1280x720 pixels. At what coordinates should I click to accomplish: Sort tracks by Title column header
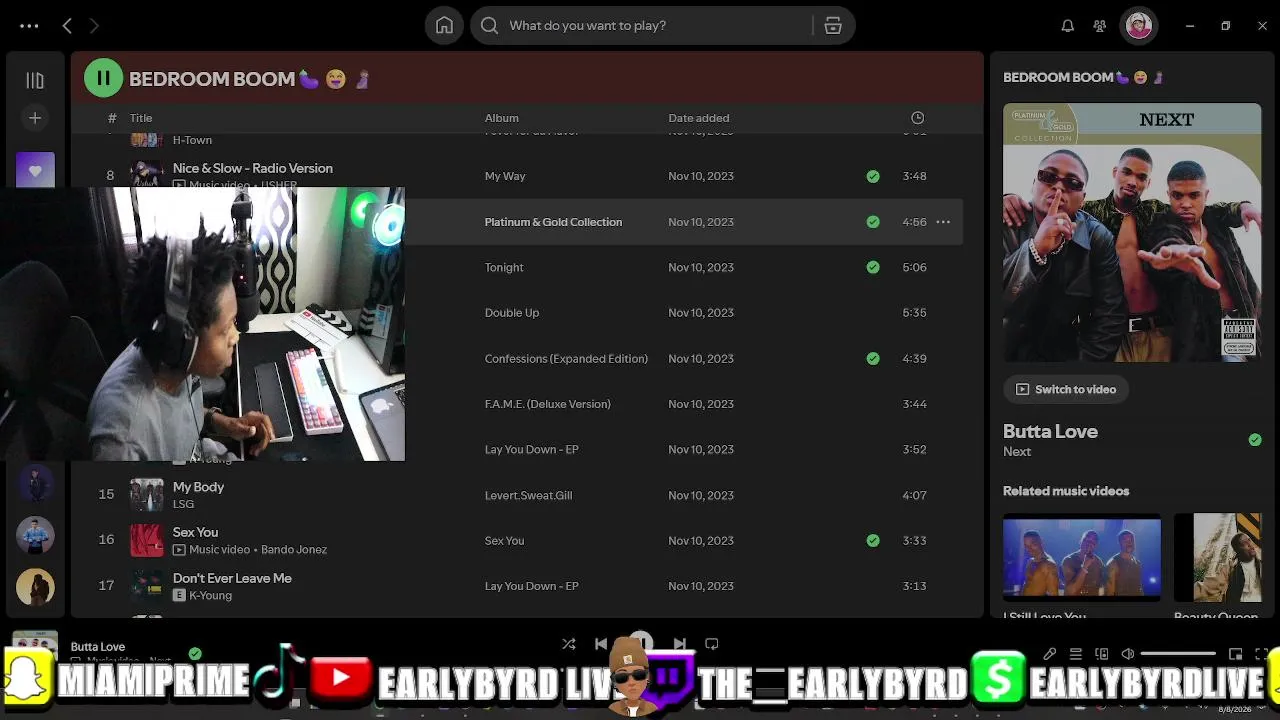click(140, 118)
